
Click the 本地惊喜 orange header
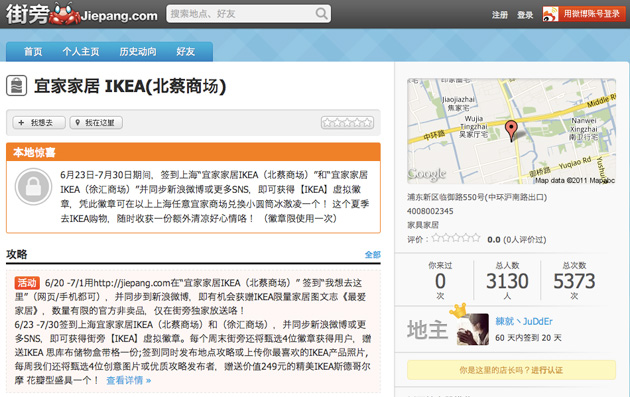point(193,152)
